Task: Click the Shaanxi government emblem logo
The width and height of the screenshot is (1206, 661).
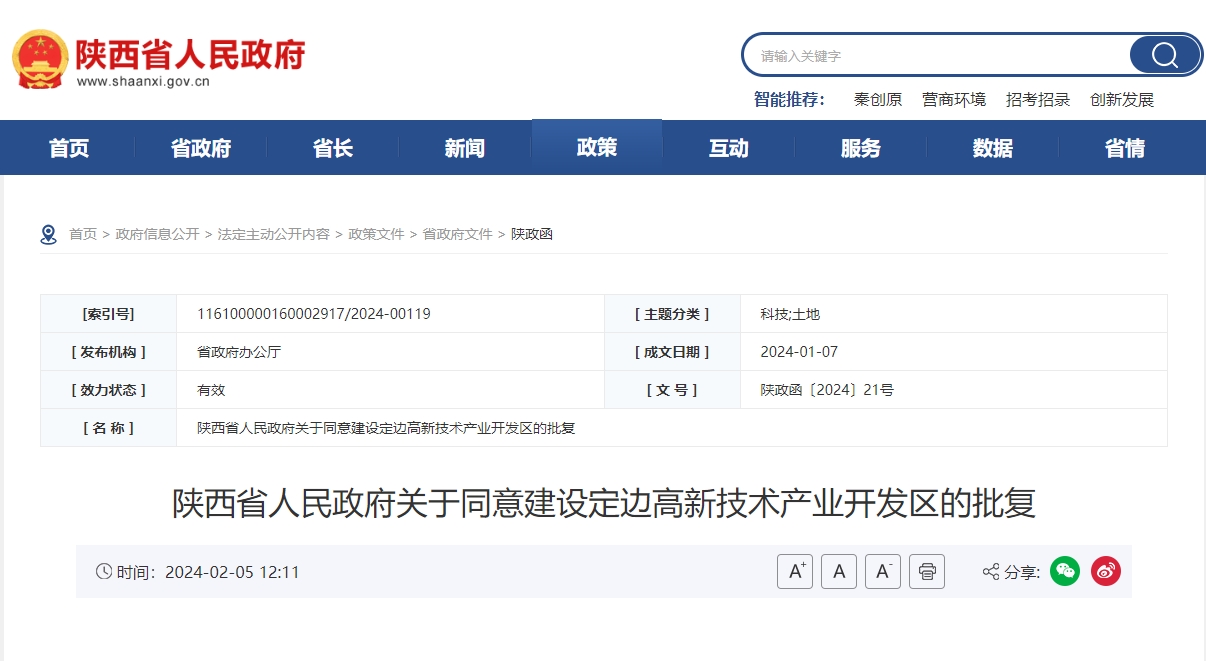Action: [40, 60]
